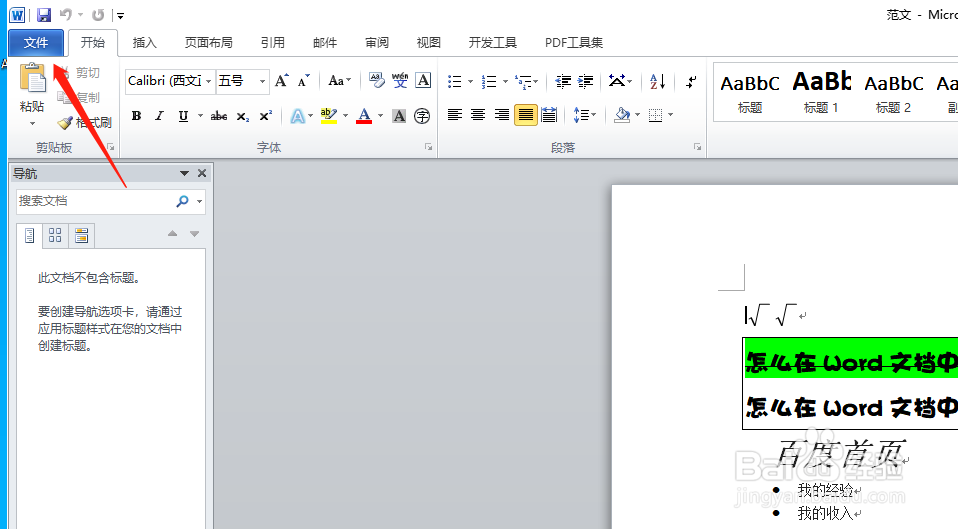Click the Redo icon in the title bar
Screen dimensions: 958x529
(x=98, y=14)
